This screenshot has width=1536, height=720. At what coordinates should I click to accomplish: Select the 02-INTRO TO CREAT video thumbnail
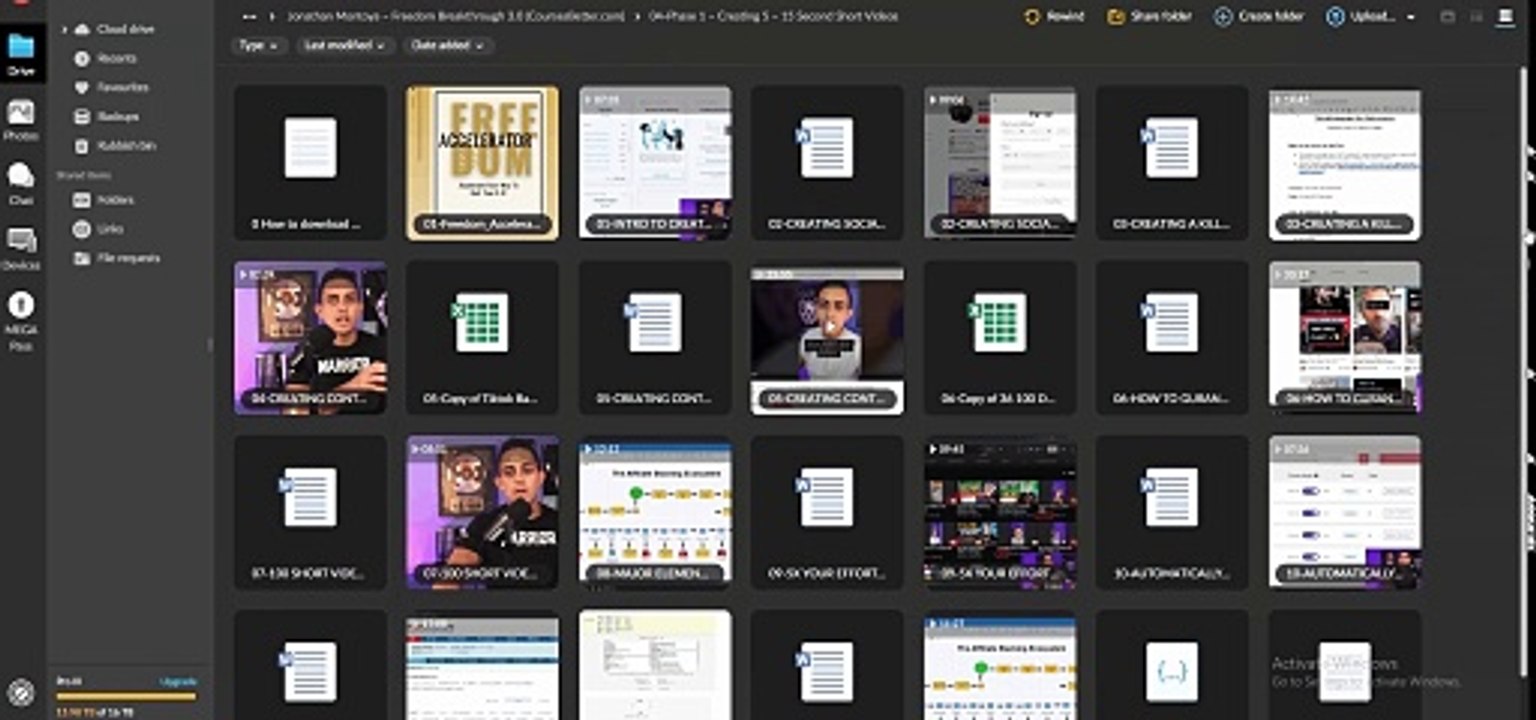[x=655, y=162]
